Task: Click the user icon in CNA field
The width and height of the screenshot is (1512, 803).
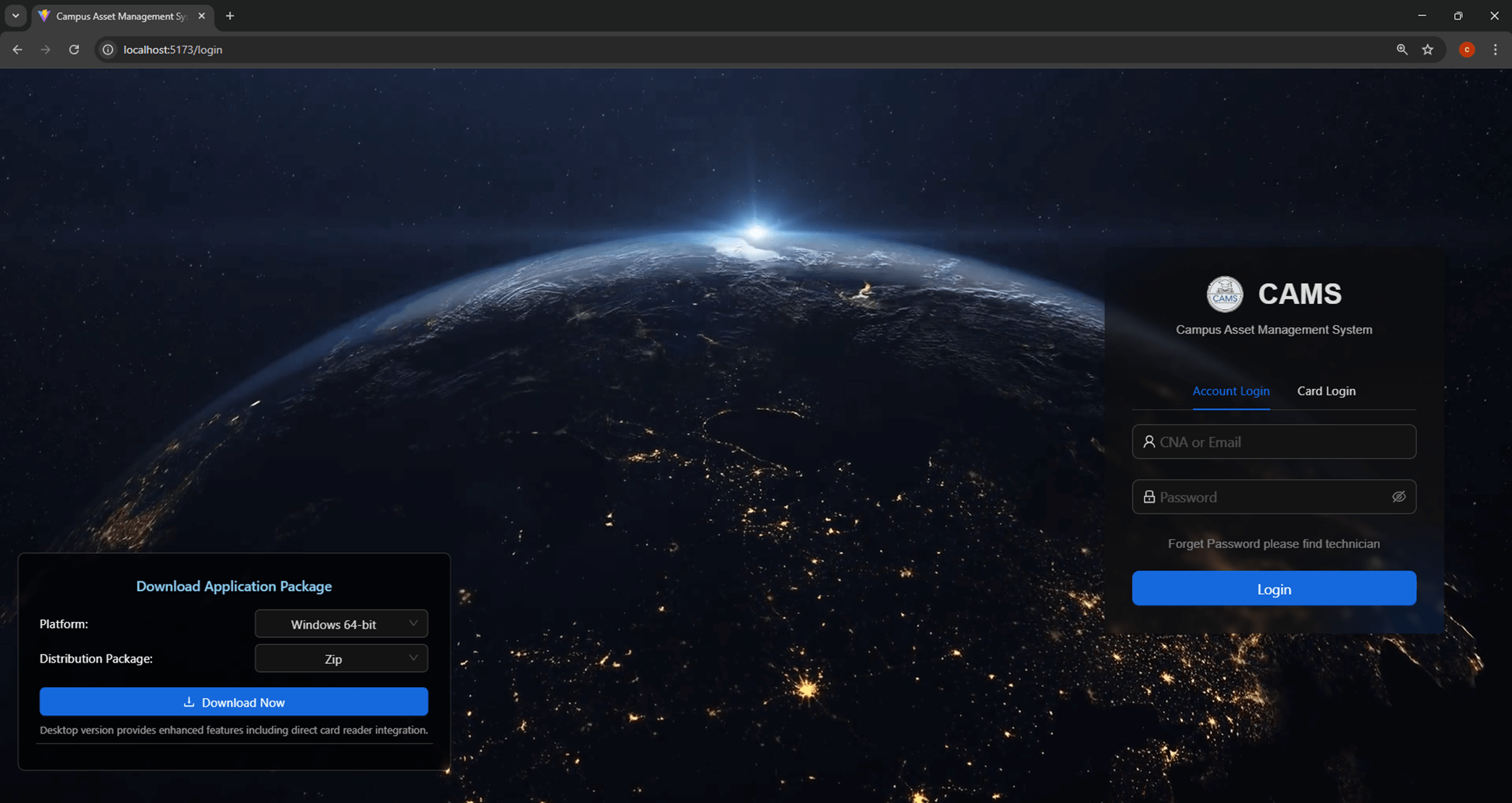Action: point(1149,442)
